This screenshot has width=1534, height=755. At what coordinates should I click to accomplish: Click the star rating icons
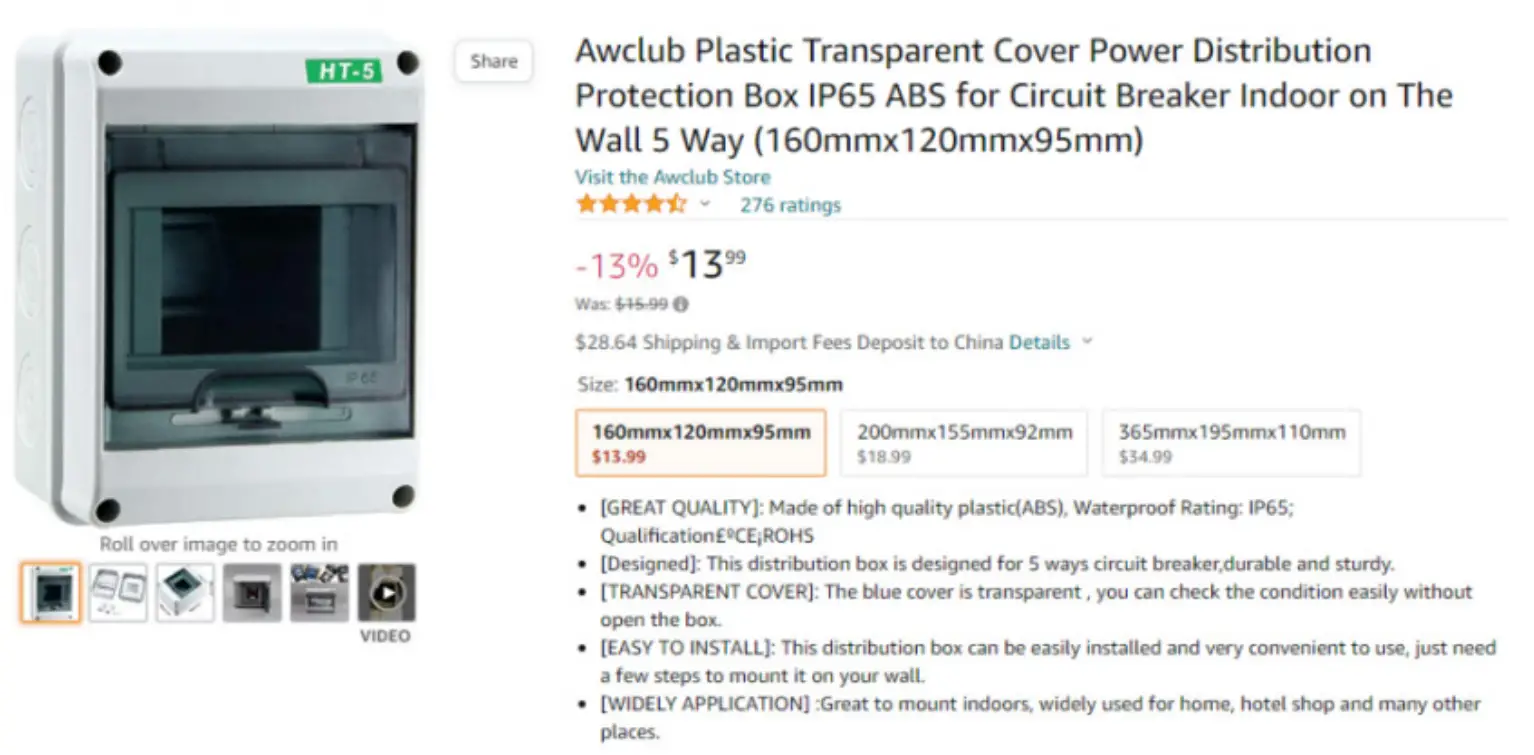(630, 205)
